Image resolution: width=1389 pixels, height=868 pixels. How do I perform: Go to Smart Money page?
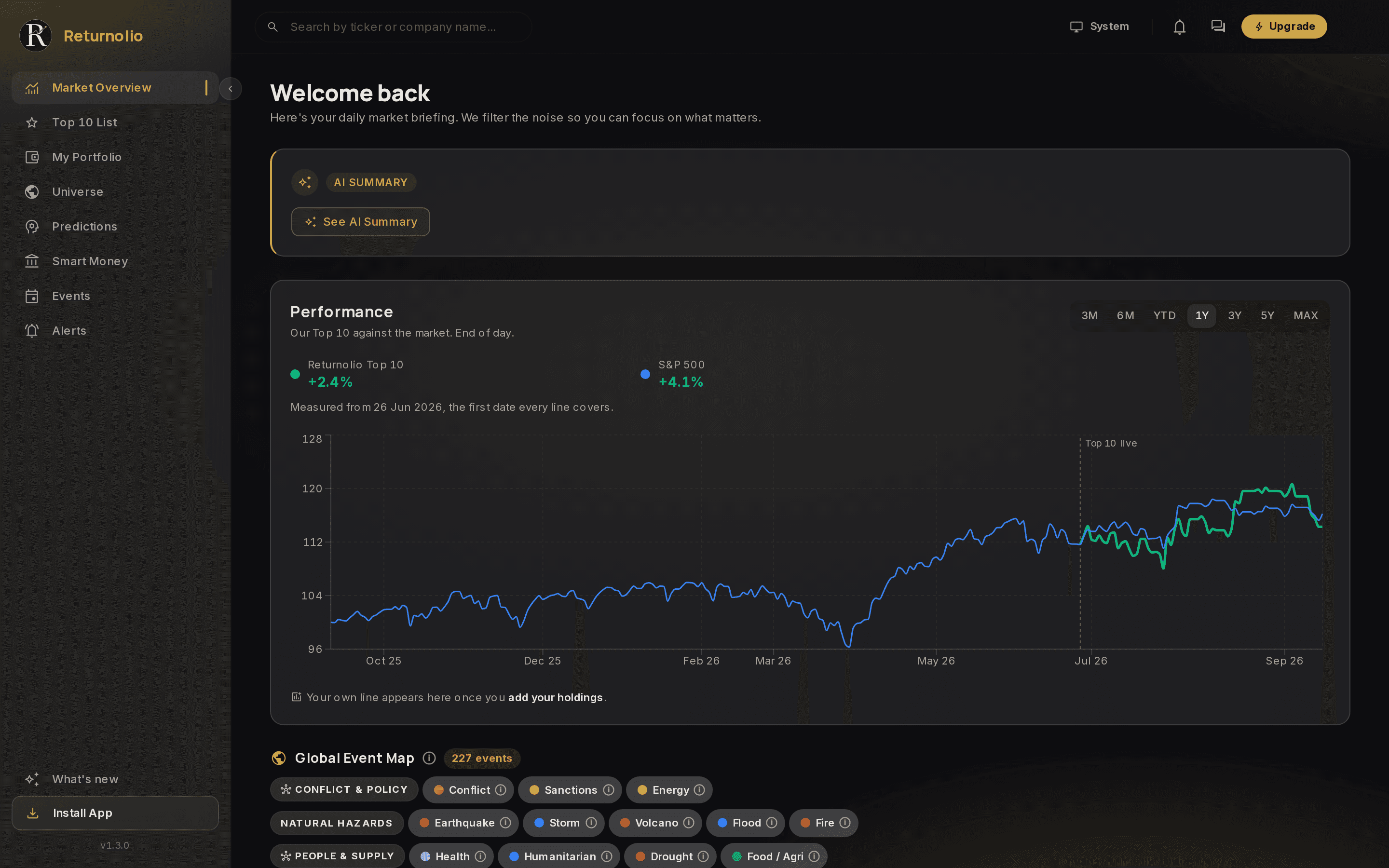pos(115,261)
